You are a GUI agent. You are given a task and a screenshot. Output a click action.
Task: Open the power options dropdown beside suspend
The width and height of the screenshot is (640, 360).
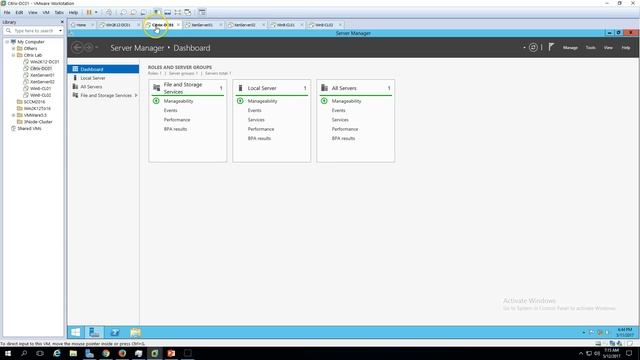point(96,12)
